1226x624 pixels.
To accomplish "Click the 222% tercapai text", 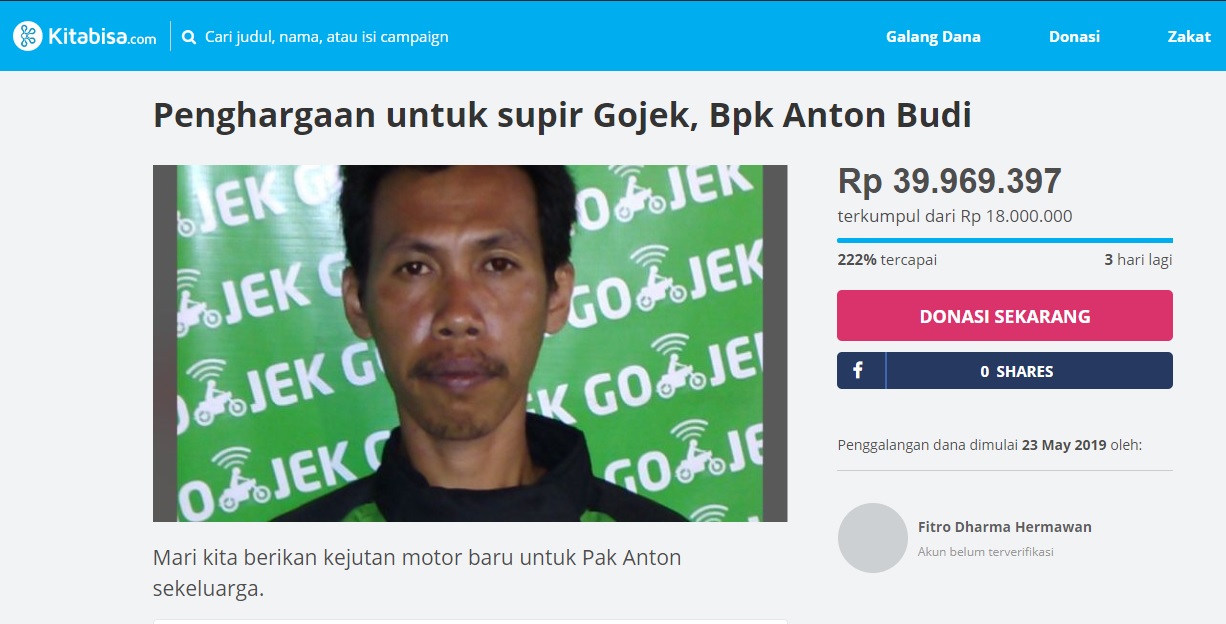I will click(887, 260).
